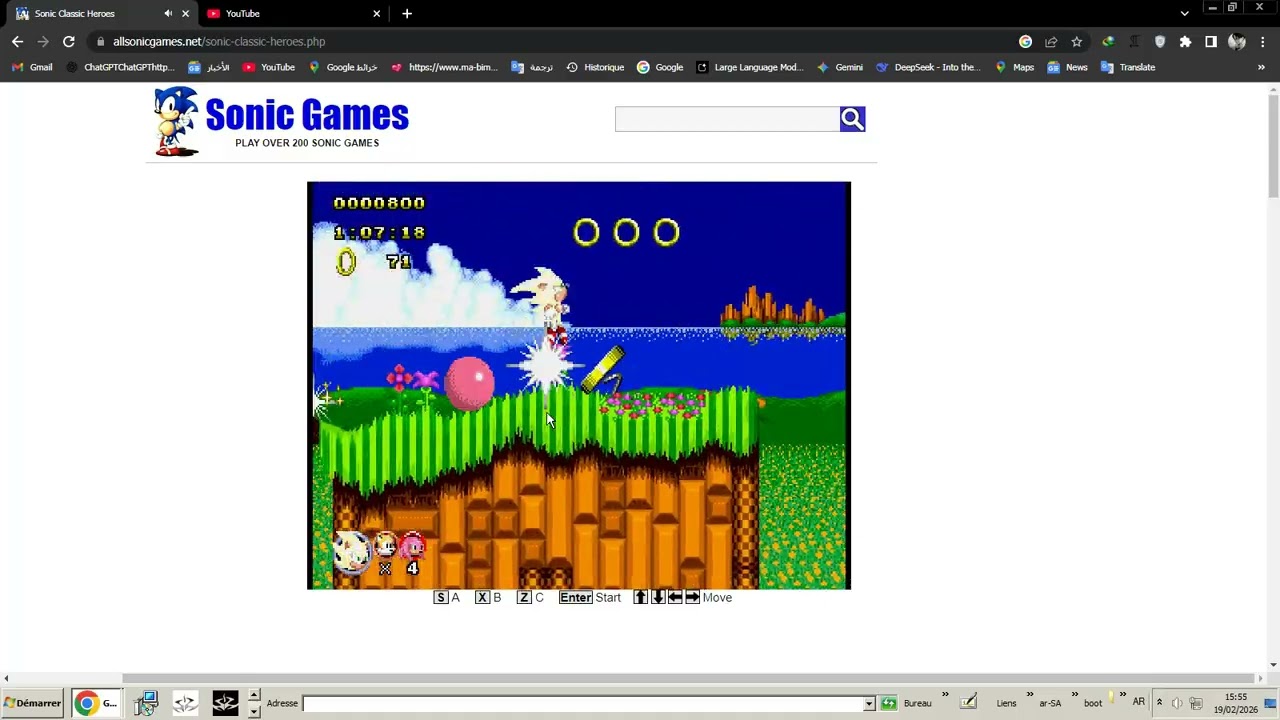Open Chrome's three-dot menu

(1264, 41)
